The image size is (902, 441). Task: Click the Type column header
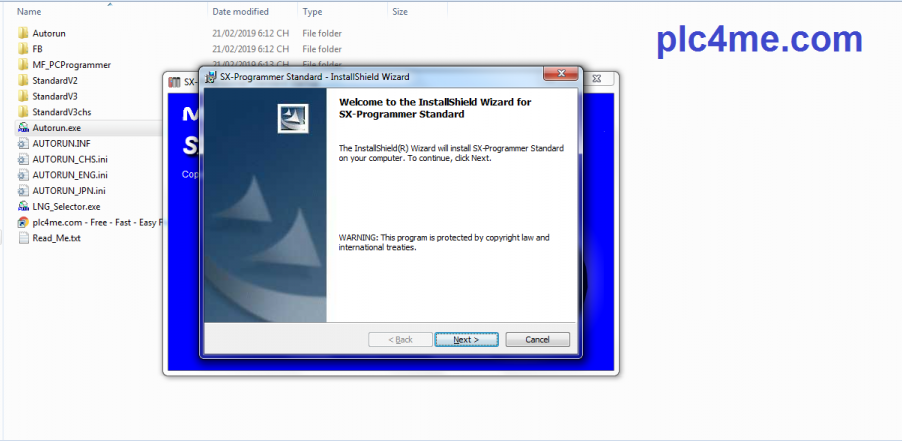point(312,12)
